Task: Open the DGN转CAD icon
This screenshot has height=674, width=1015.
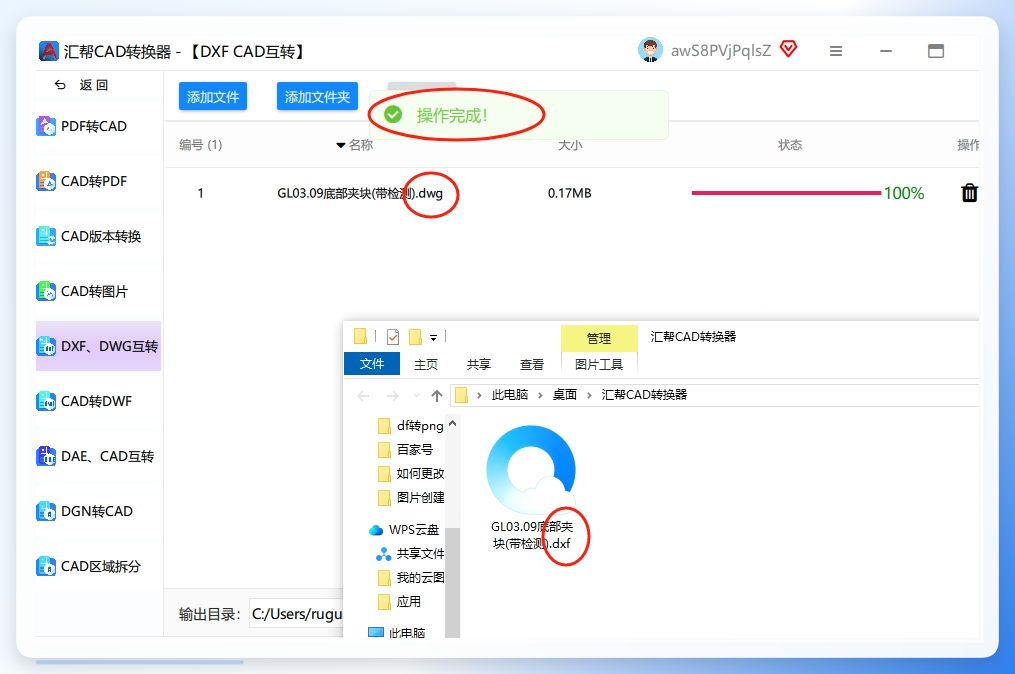Action: [x=46, y=511]
